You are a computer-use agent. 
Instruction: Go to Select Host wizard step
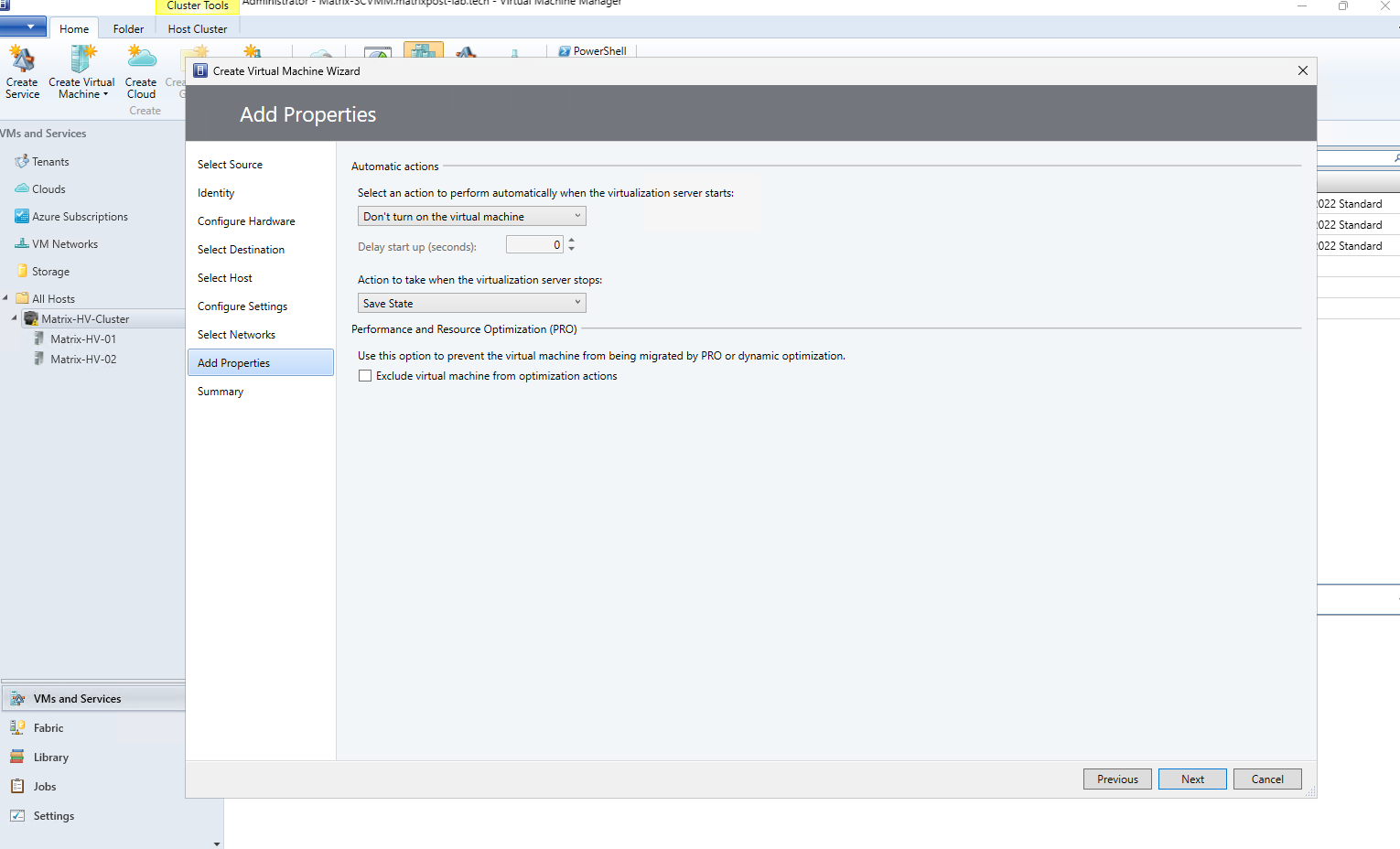(x=224, y=278)
